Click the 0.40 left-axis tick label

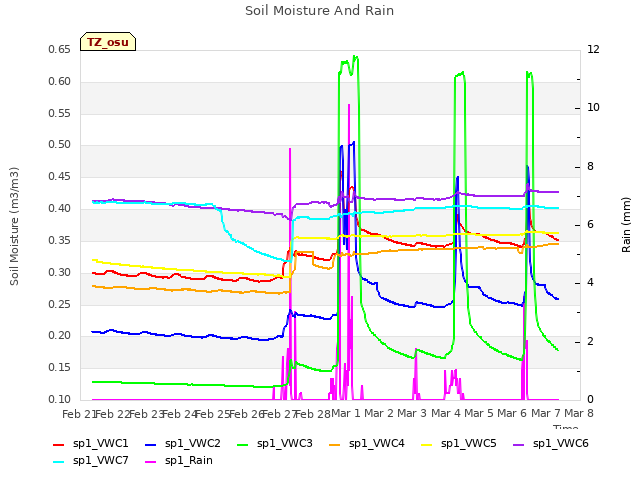(x=60, y=209)
